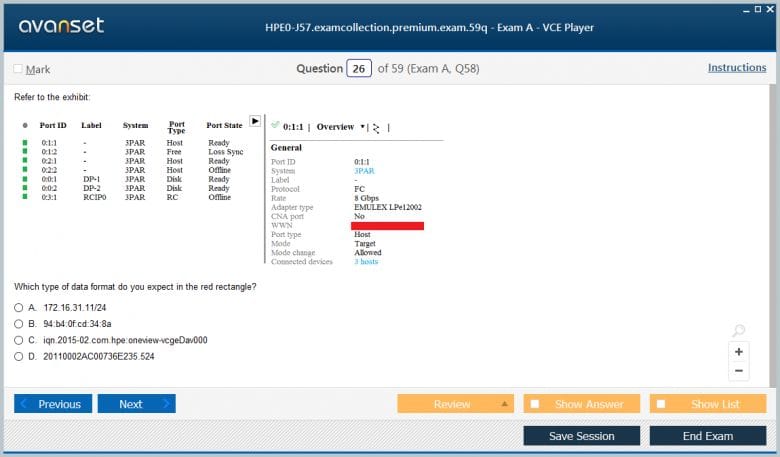Click the magnifier search icon
Image resolution: width=780 pixels, height=457 pixels.
tap(739, 330)
